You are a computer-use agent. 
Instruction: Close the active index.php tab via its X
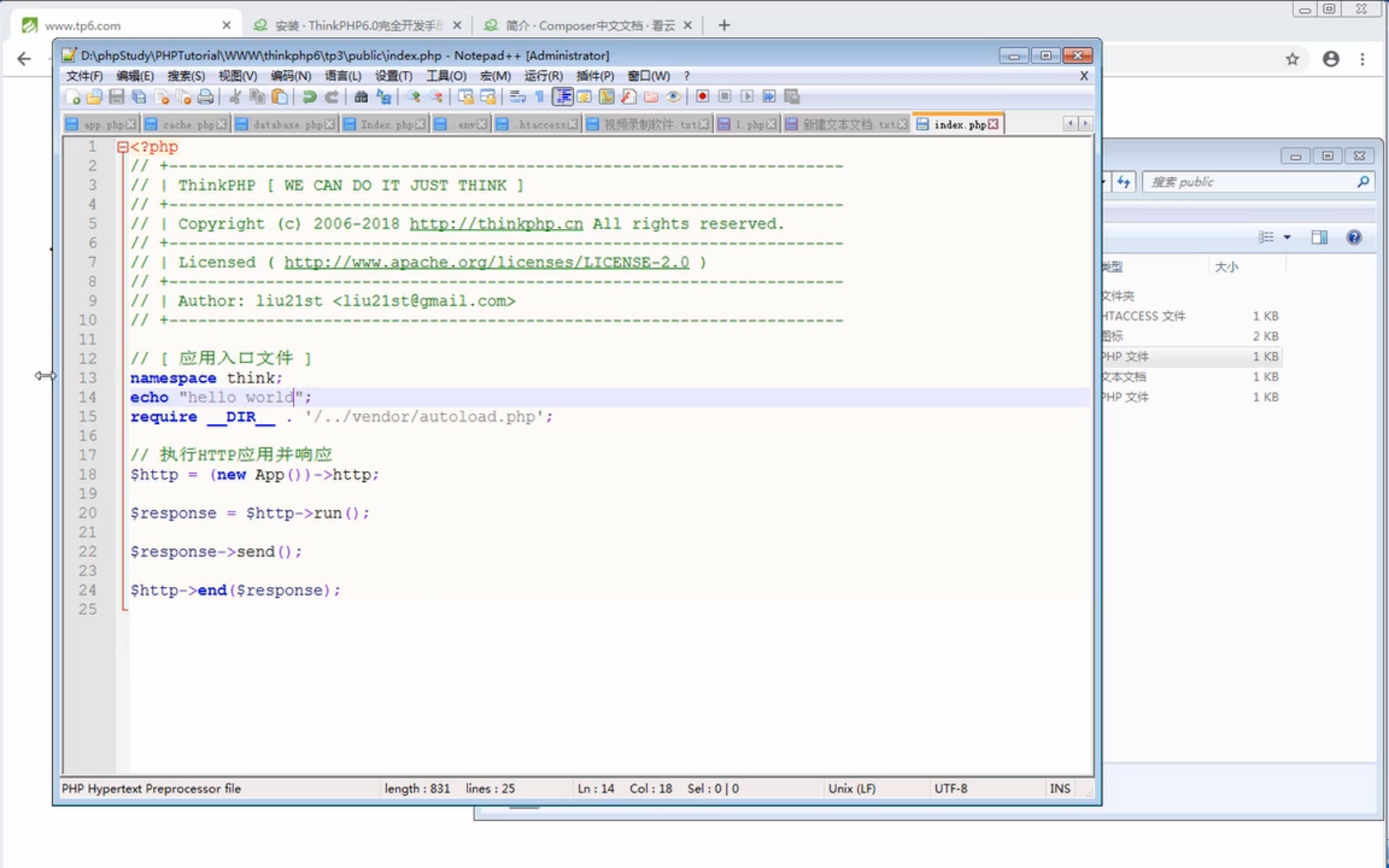tap(993, 124)
